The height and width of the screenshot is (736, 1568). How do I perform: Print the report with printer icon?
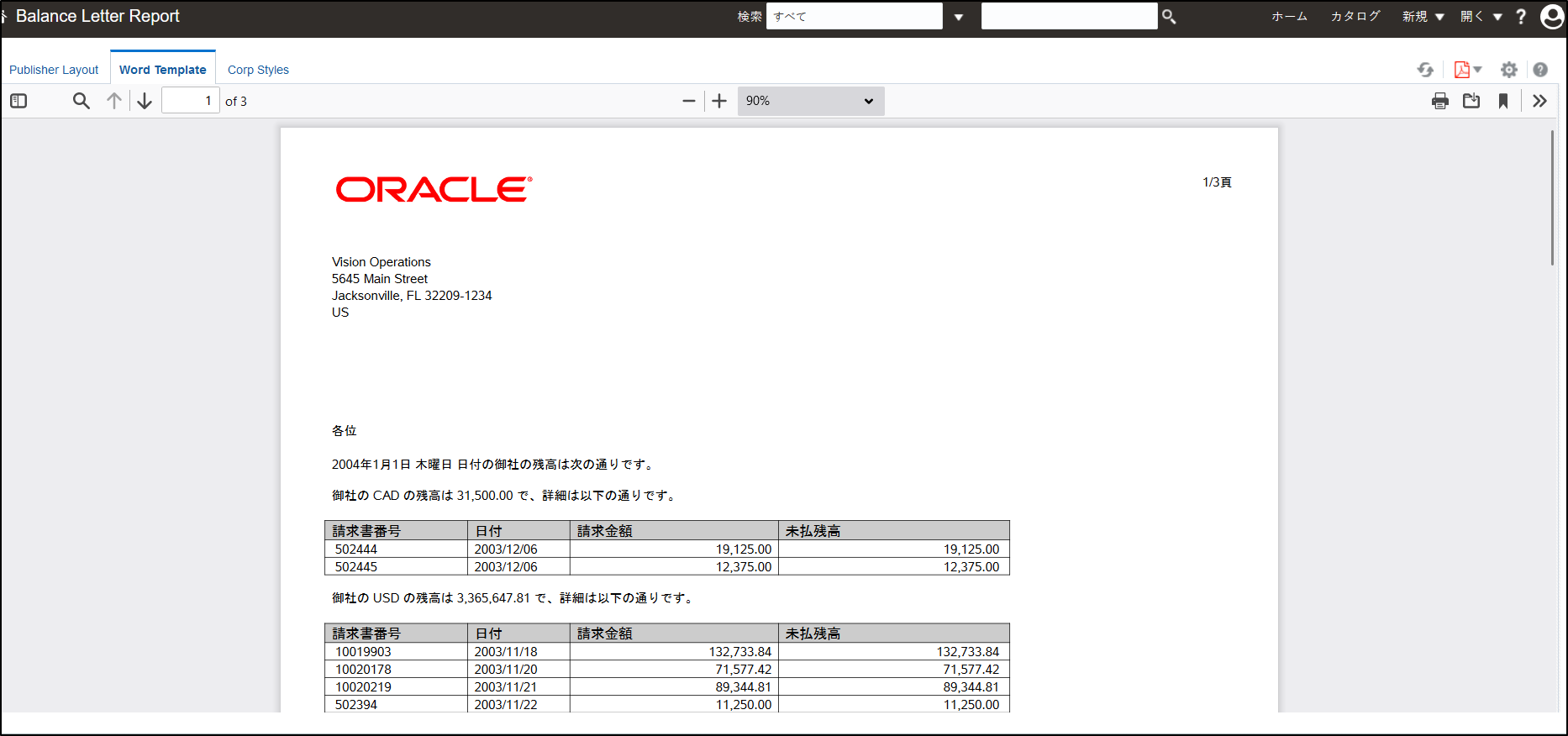tap(1440, 101)
